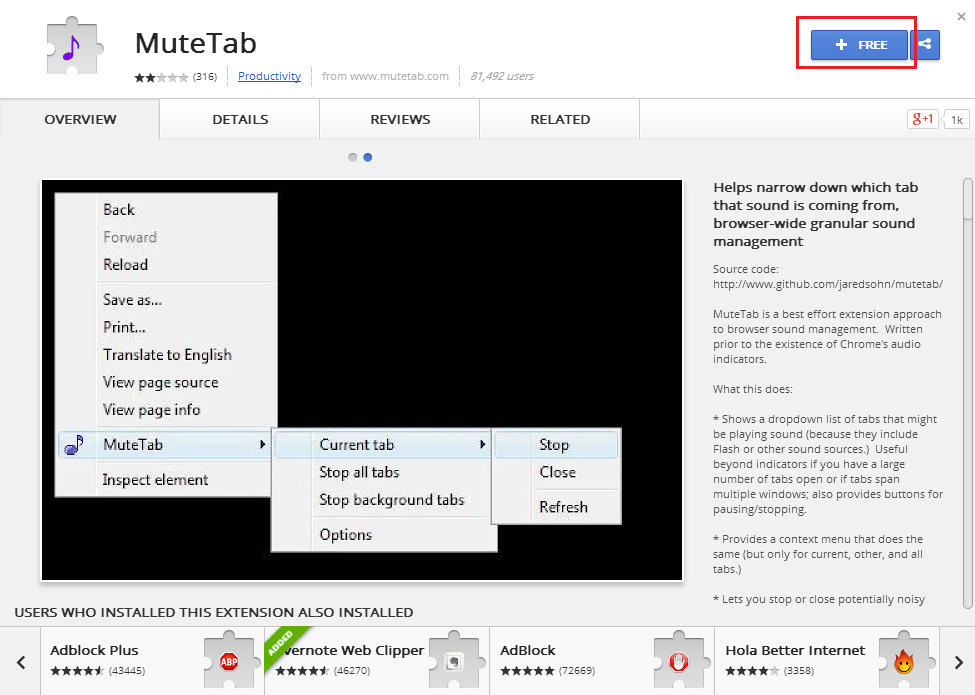Click the AdBlock five-star rating

click(527, 671)
